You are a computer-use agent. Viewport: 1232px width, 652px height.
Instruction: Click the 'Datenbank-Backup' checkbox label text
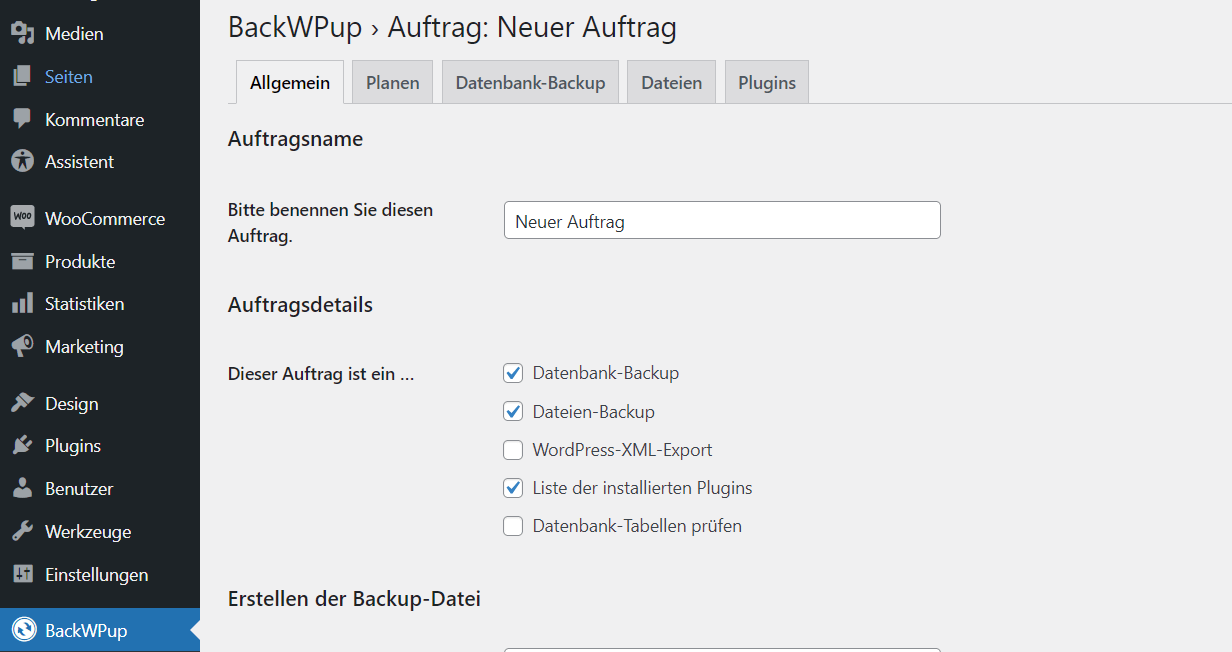[x=606, y=373]
